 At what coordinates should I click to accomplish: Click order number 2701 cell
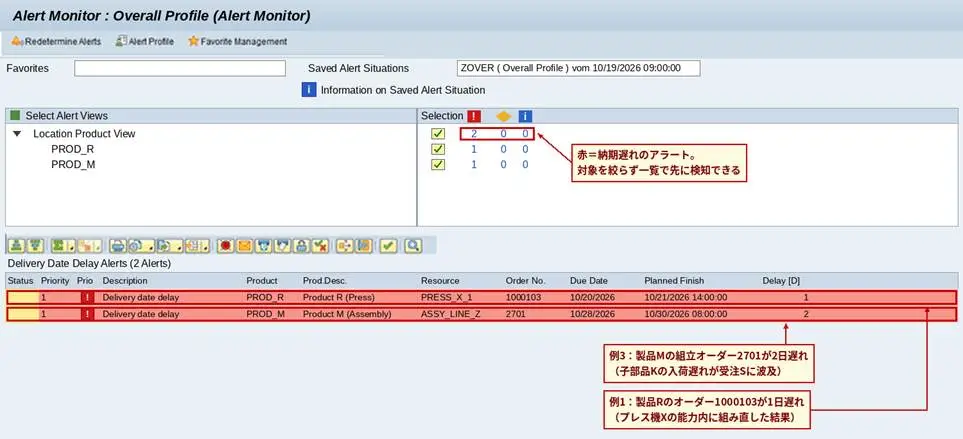[516, 314]
